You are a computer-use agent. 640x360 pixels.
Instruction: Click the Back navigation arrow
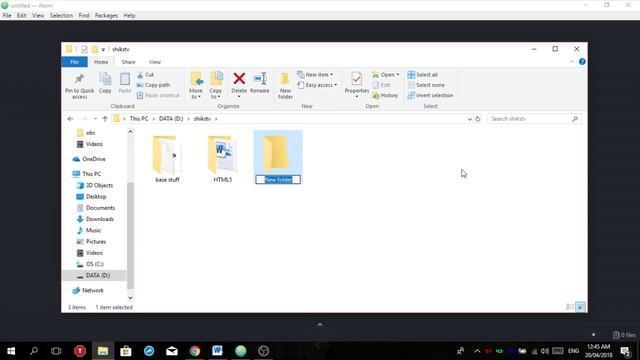(70, 119)
